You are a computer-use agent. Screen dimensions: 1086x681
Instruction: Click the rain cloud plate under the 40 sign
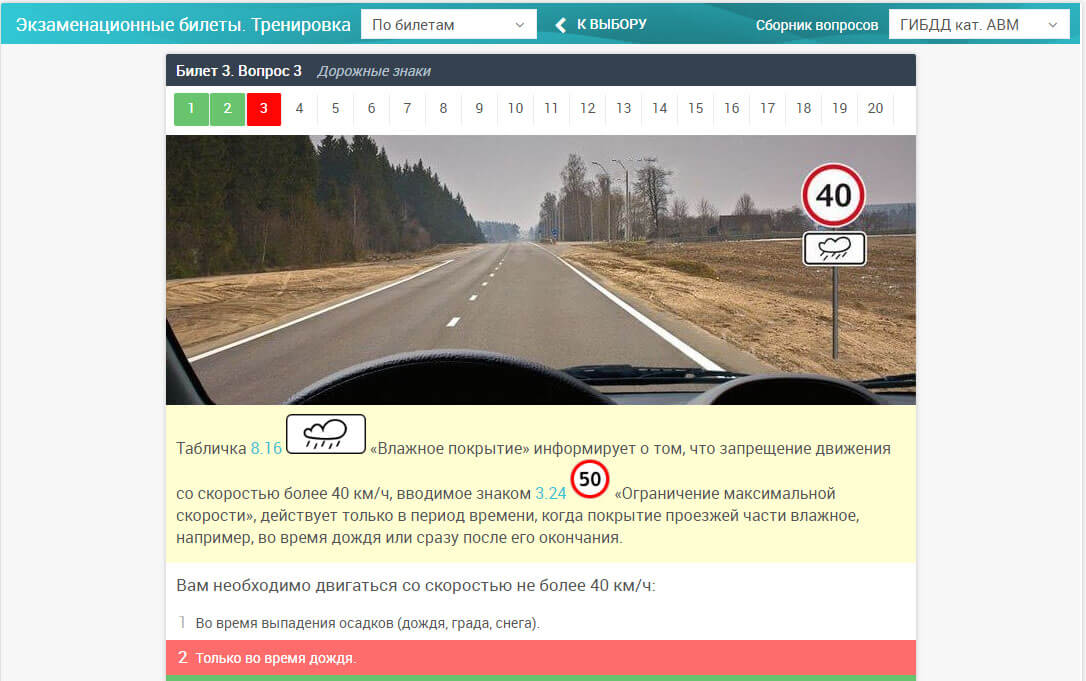834,249
